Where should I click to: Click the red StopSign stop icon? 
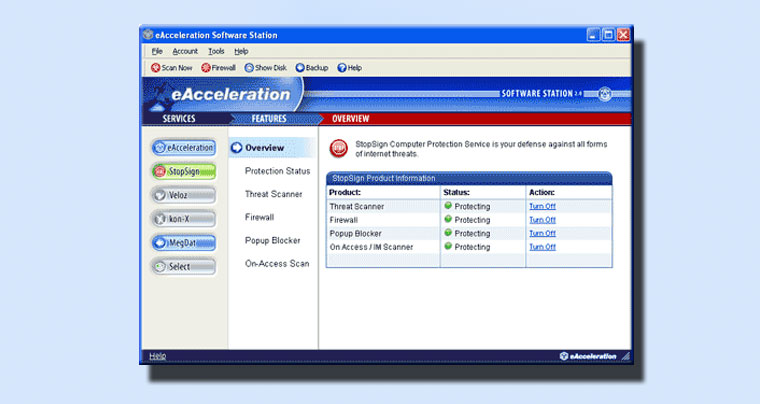[x=339, y=148]
